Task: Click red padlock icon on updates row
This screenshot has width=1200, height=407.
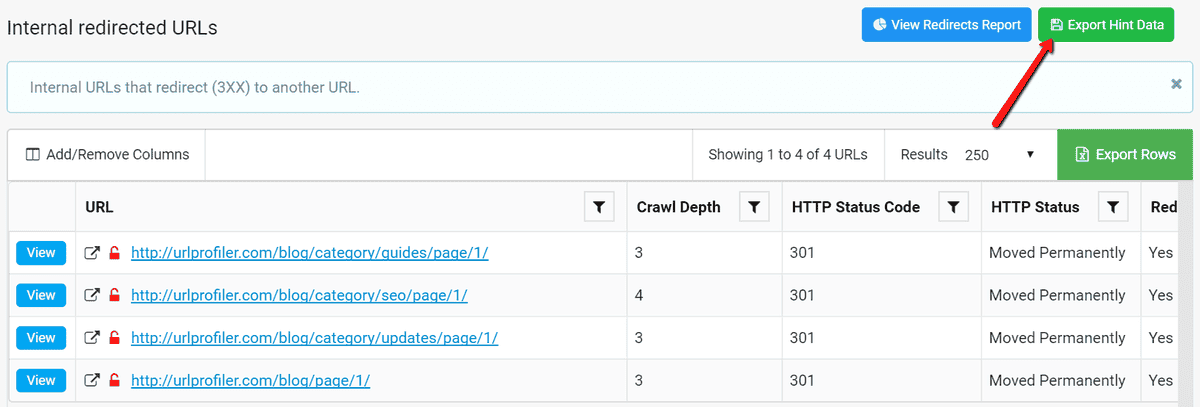Action: point(114,338)
